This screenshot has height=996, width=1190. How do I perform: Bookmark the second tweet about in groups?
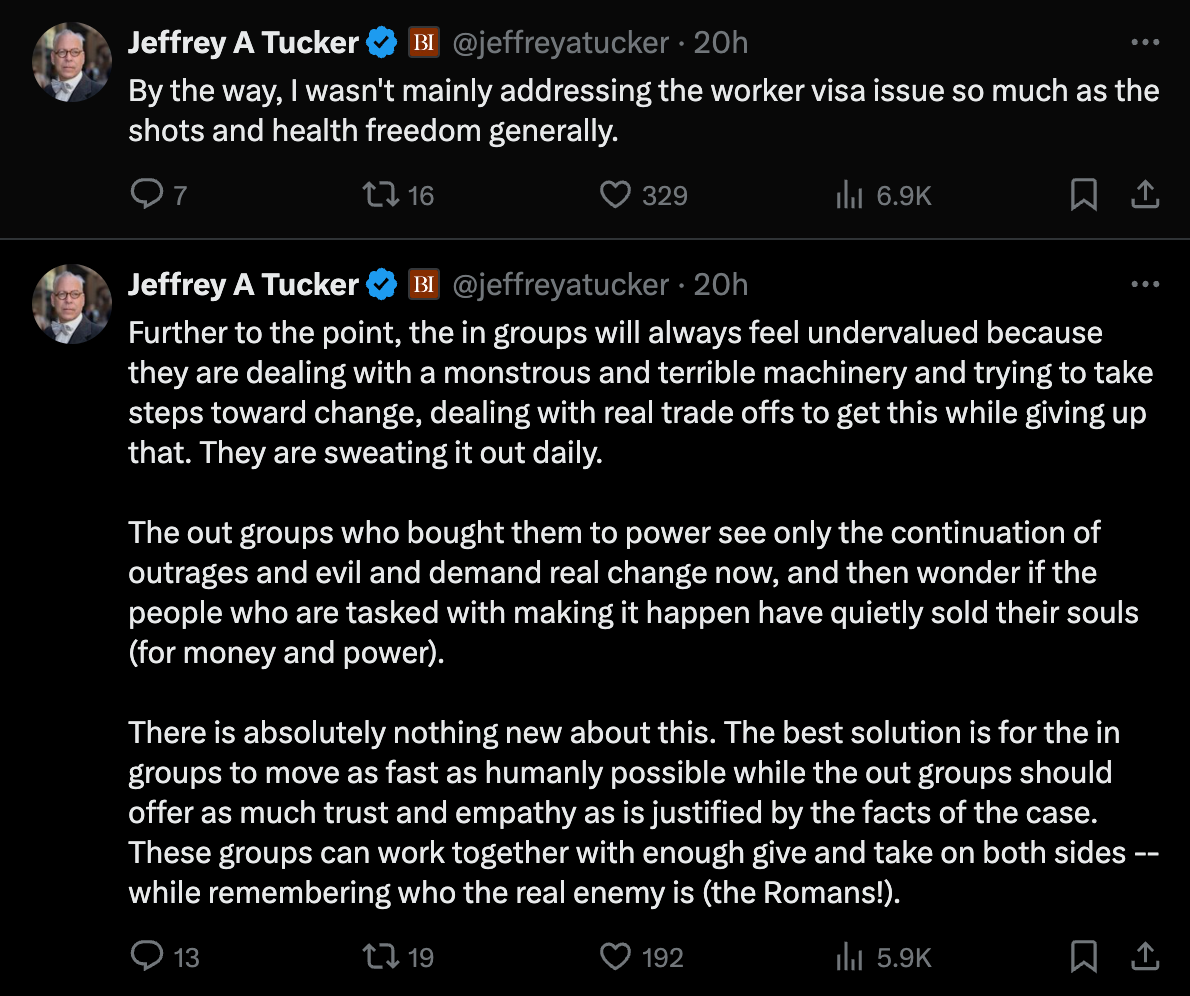click(x=1083, y=957)
